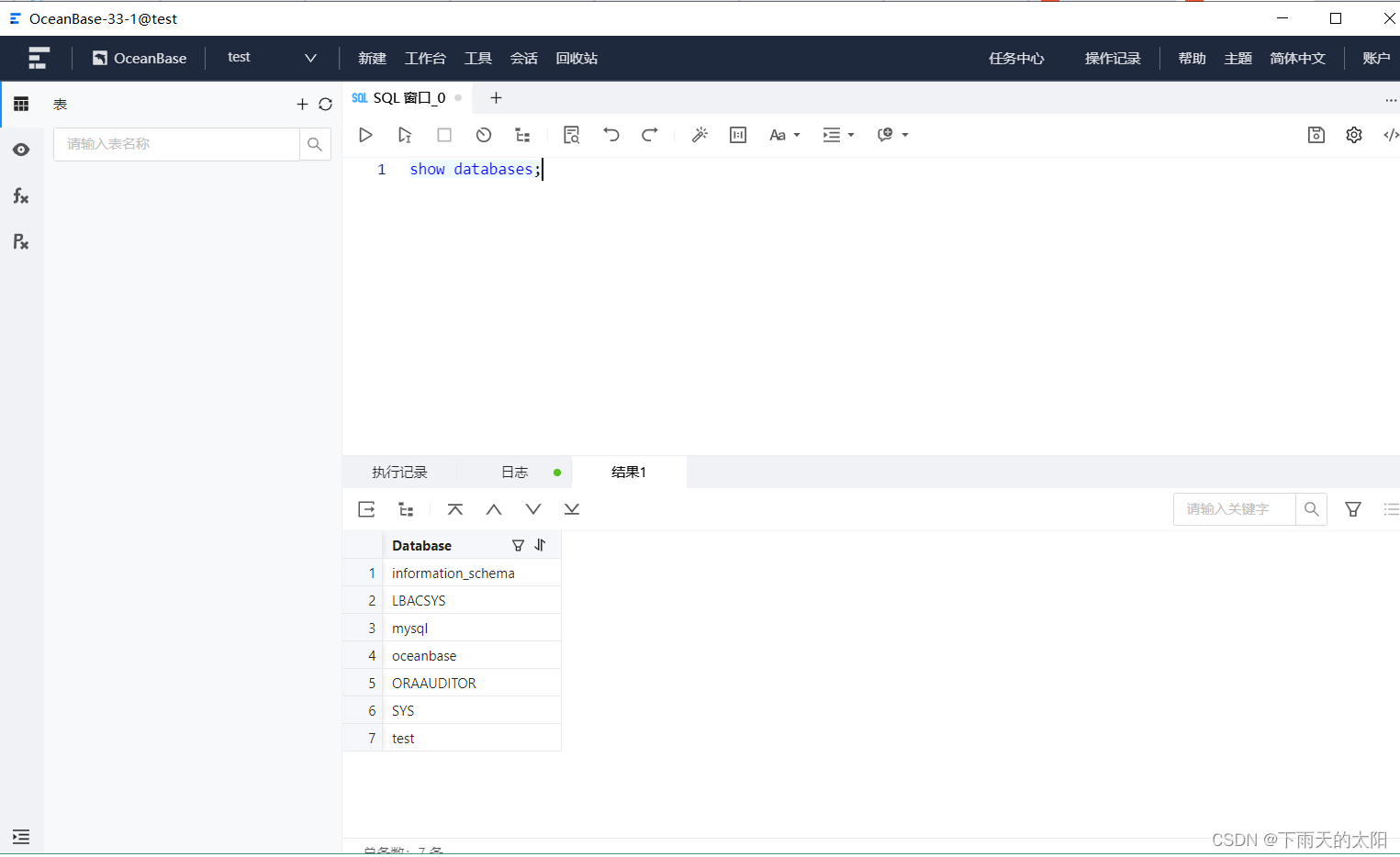1400x857 pixels.
Task: Open the 账户 account menu
Action: pos(1376,58)
